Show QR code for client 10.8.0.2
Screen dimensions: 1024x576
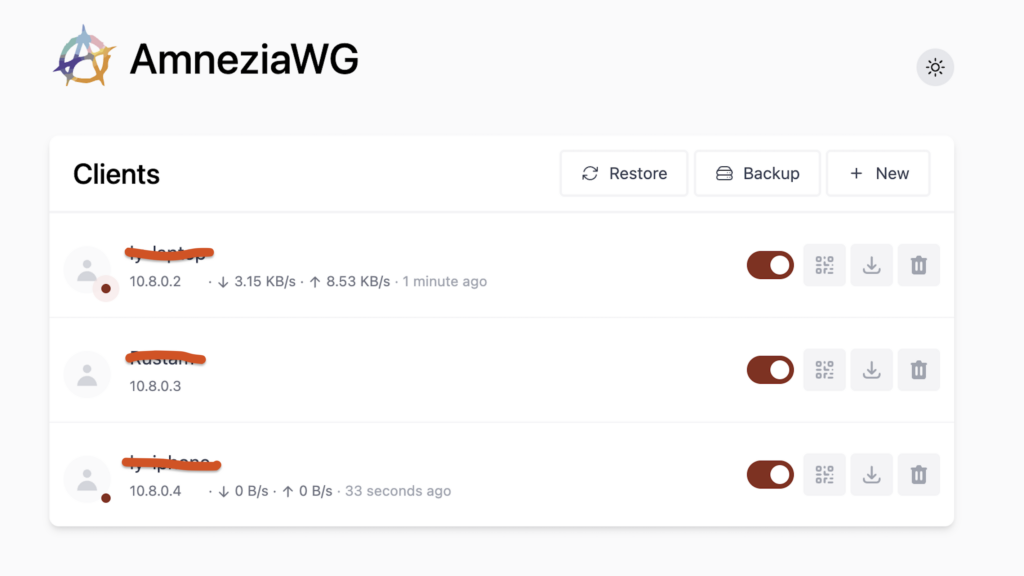[x=824, y=265]
